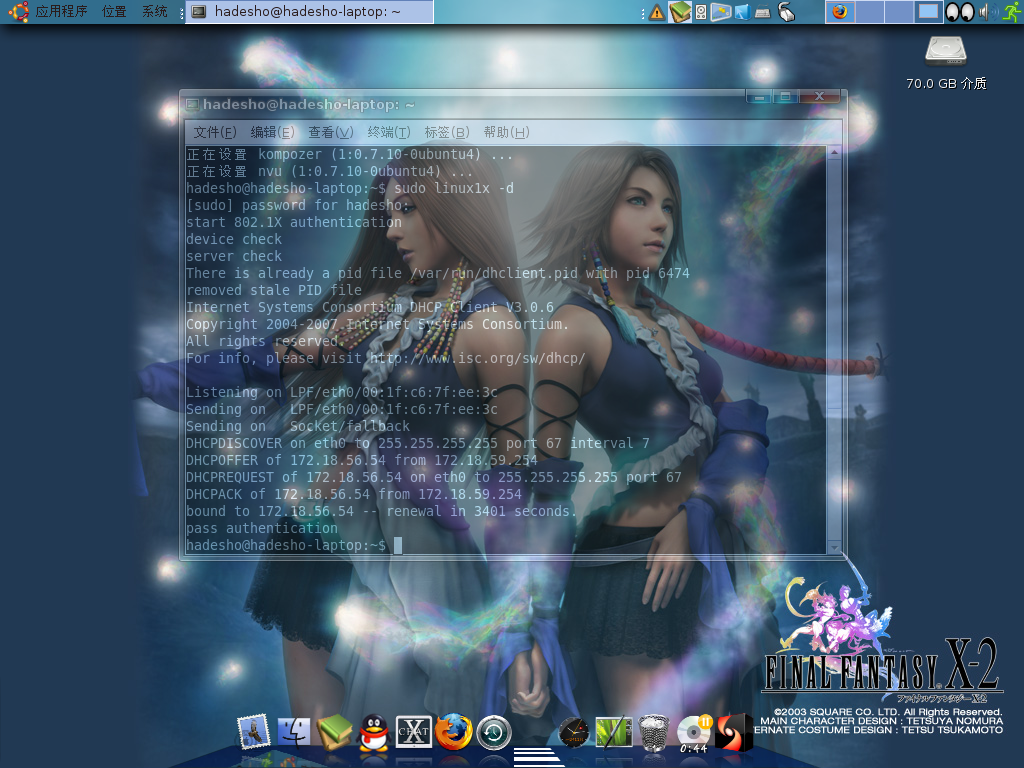The height and width of the screenshot is (768, 1024).
Task: Open the green books panel icon
Action: tap(680, 12)
